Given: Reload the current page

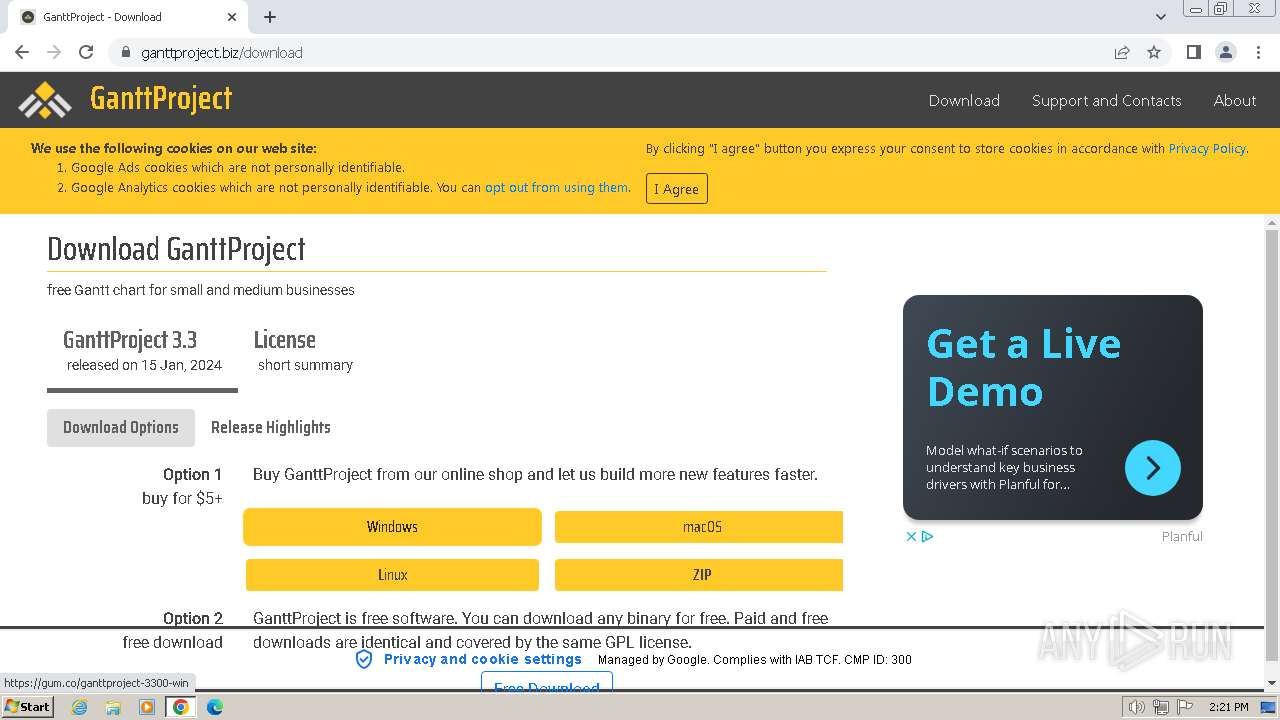Looking at the screenshot, I should coord(86,52).
